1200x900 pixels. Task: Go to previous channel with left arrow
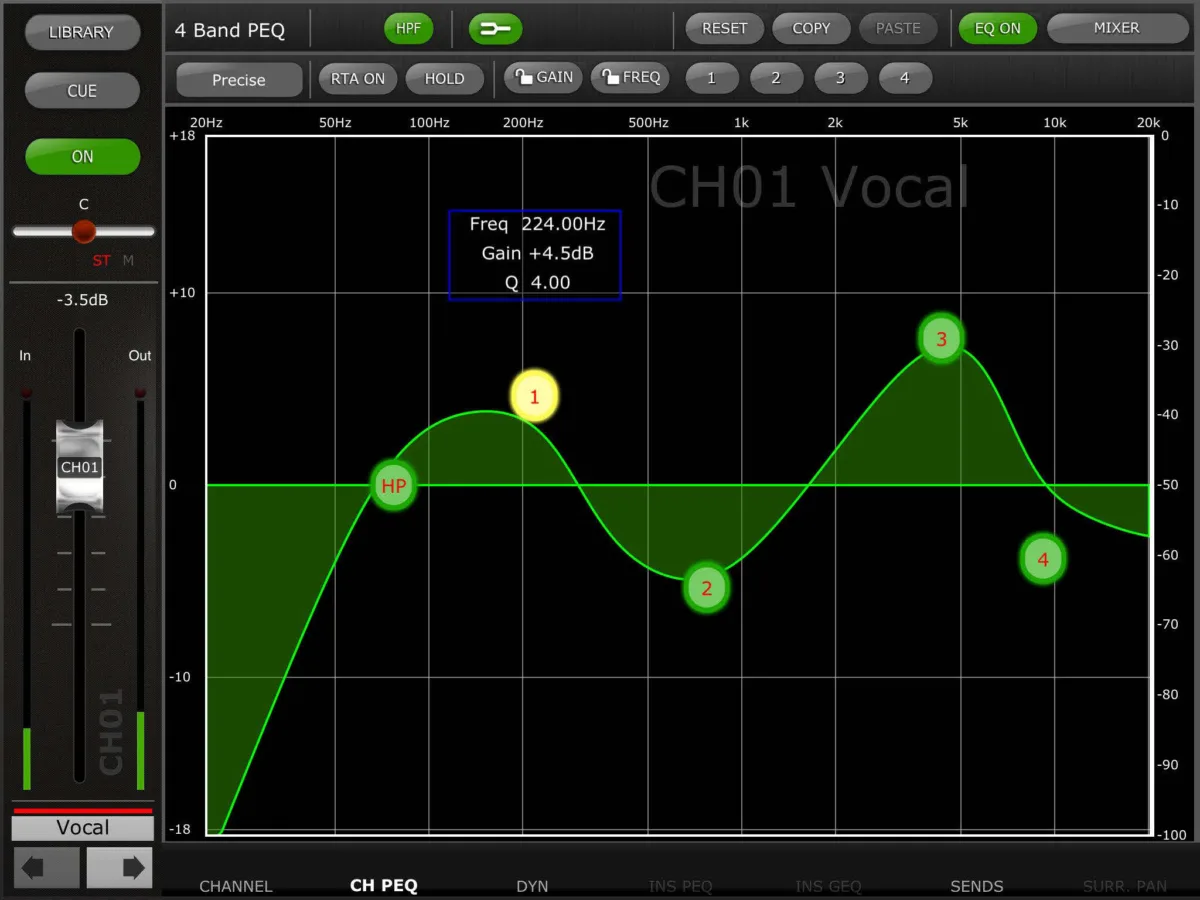[46, 868]
